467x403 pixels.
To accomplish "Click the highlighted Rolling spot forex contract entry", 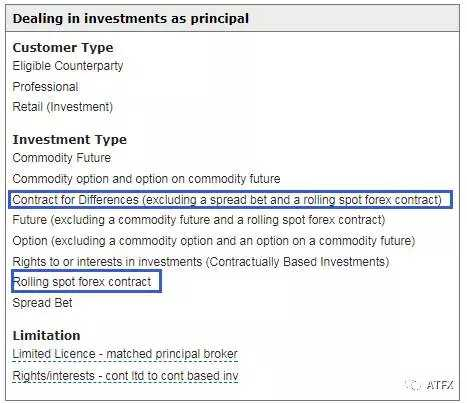I will click(x=87, y=282).
